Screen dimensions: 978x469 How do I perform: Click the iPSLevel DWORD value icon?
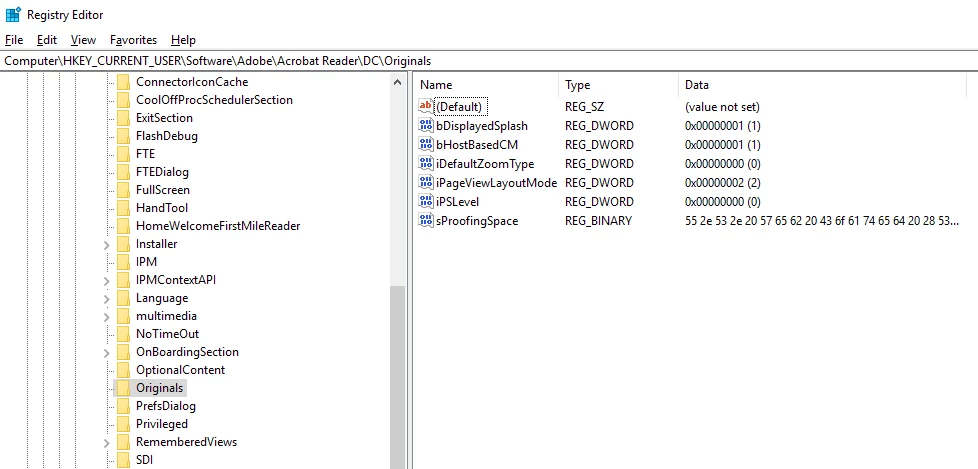tap(426, 201)
